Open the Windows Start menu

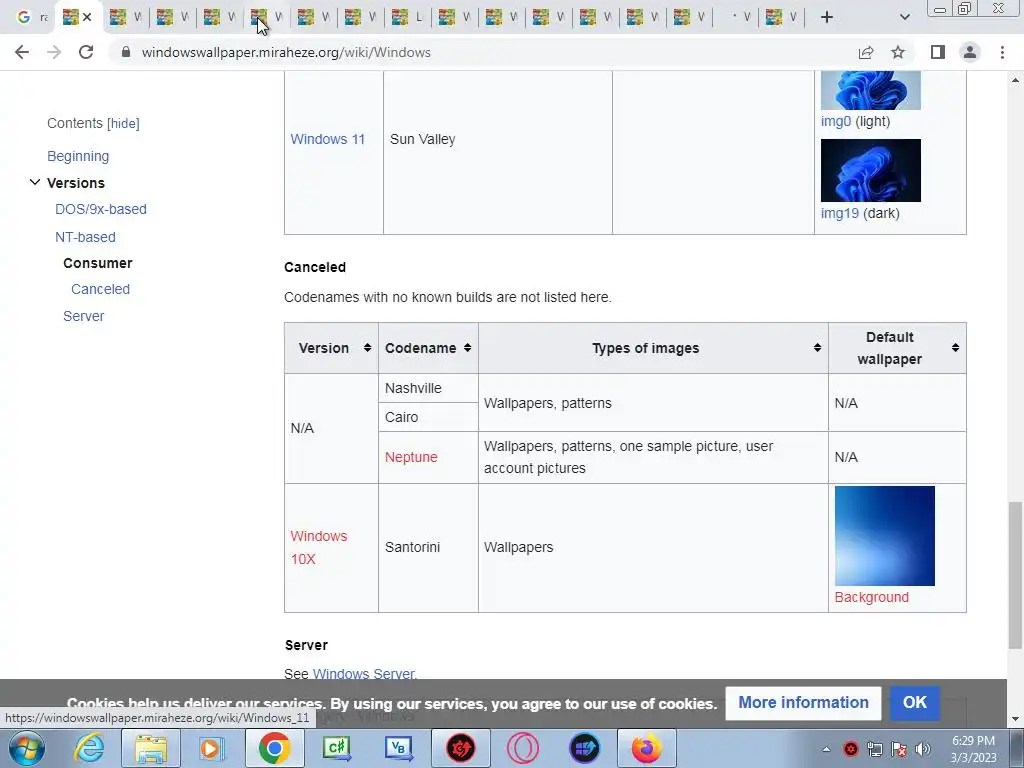coord(26,748)
